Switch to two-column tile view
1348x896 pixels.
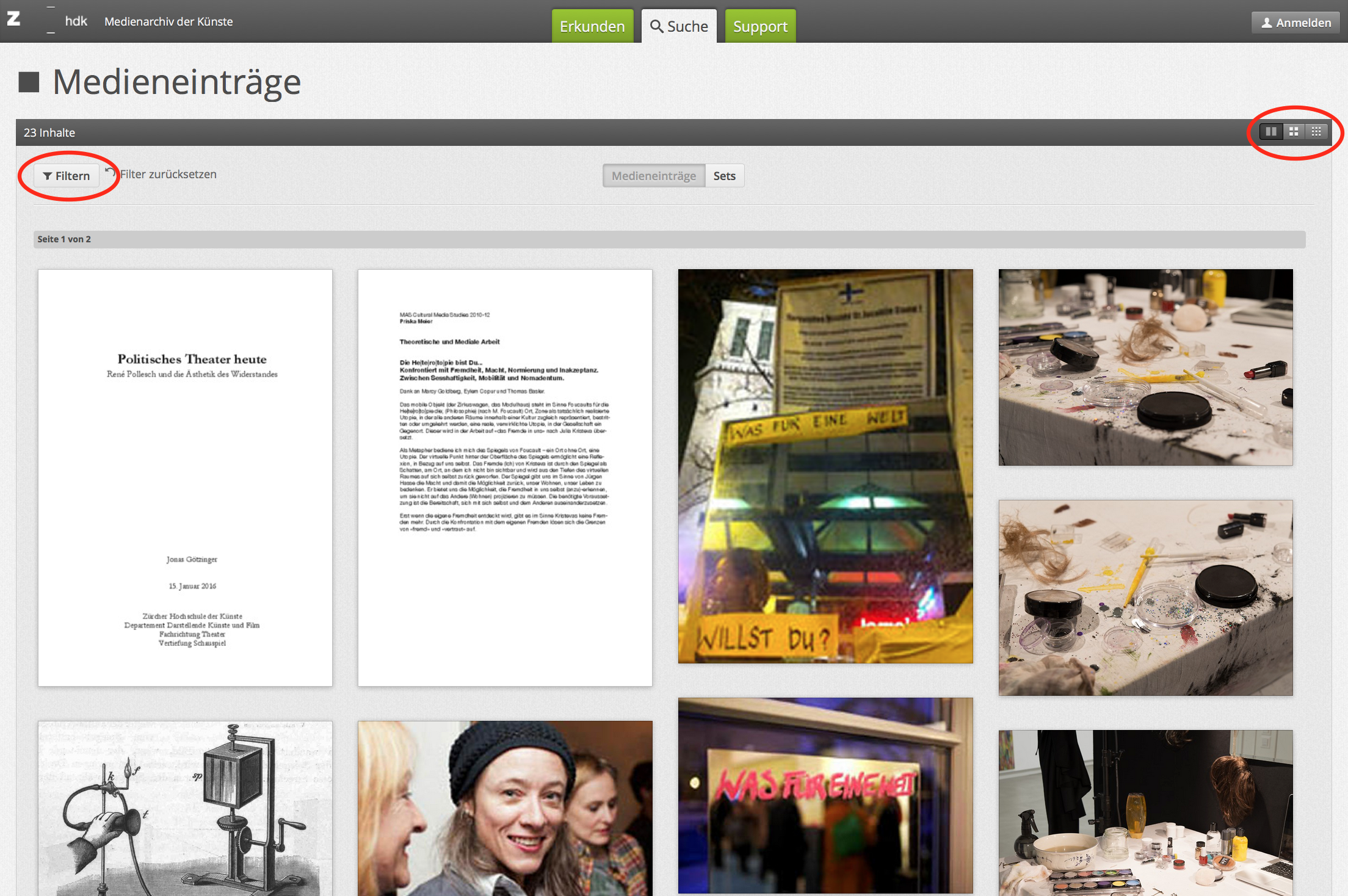click(x=1271, y=132)
